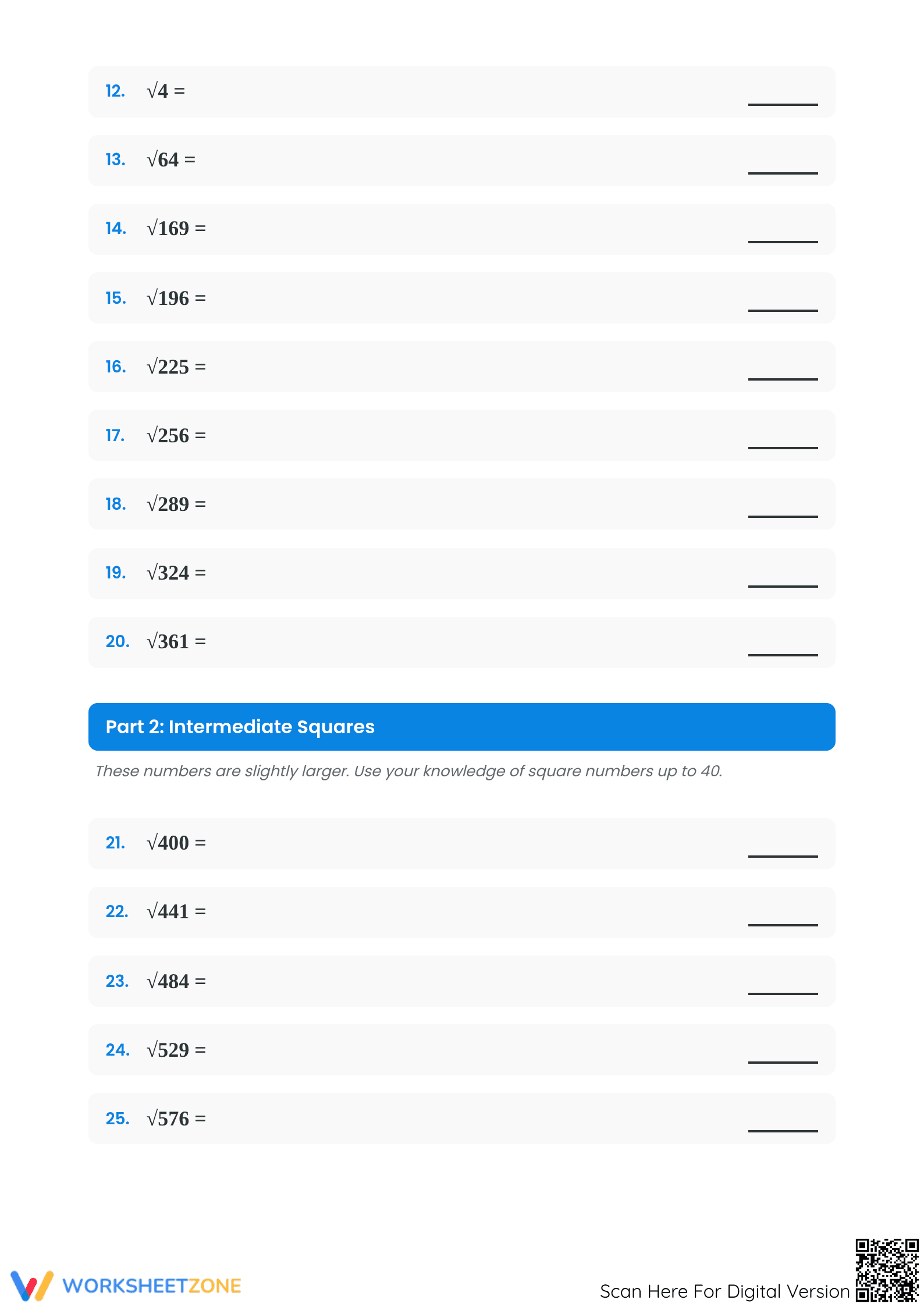Select answer blank for √441

pyautogui.click(x=783, y=925)
